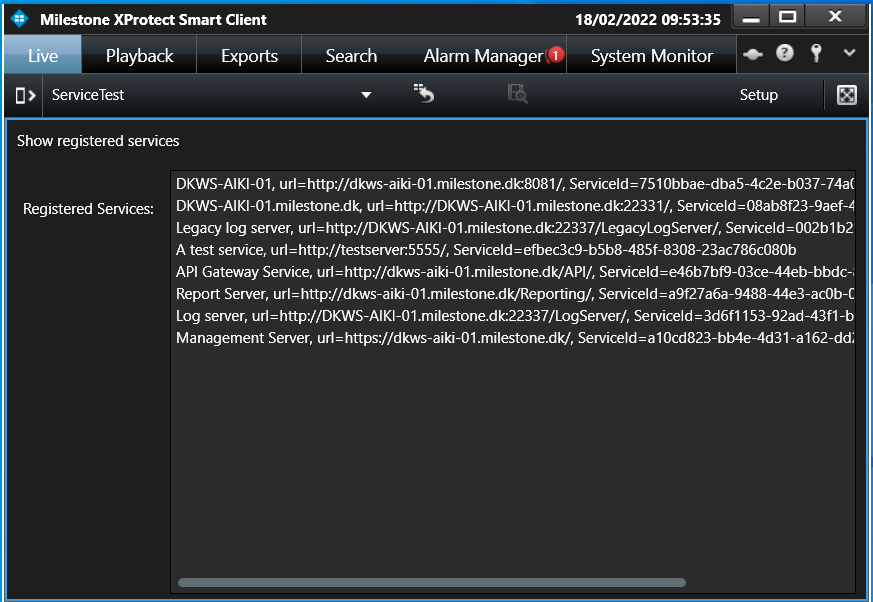Screen dimensions: 873x602
Task: Click the reload view icon
Action: point(424,94)
